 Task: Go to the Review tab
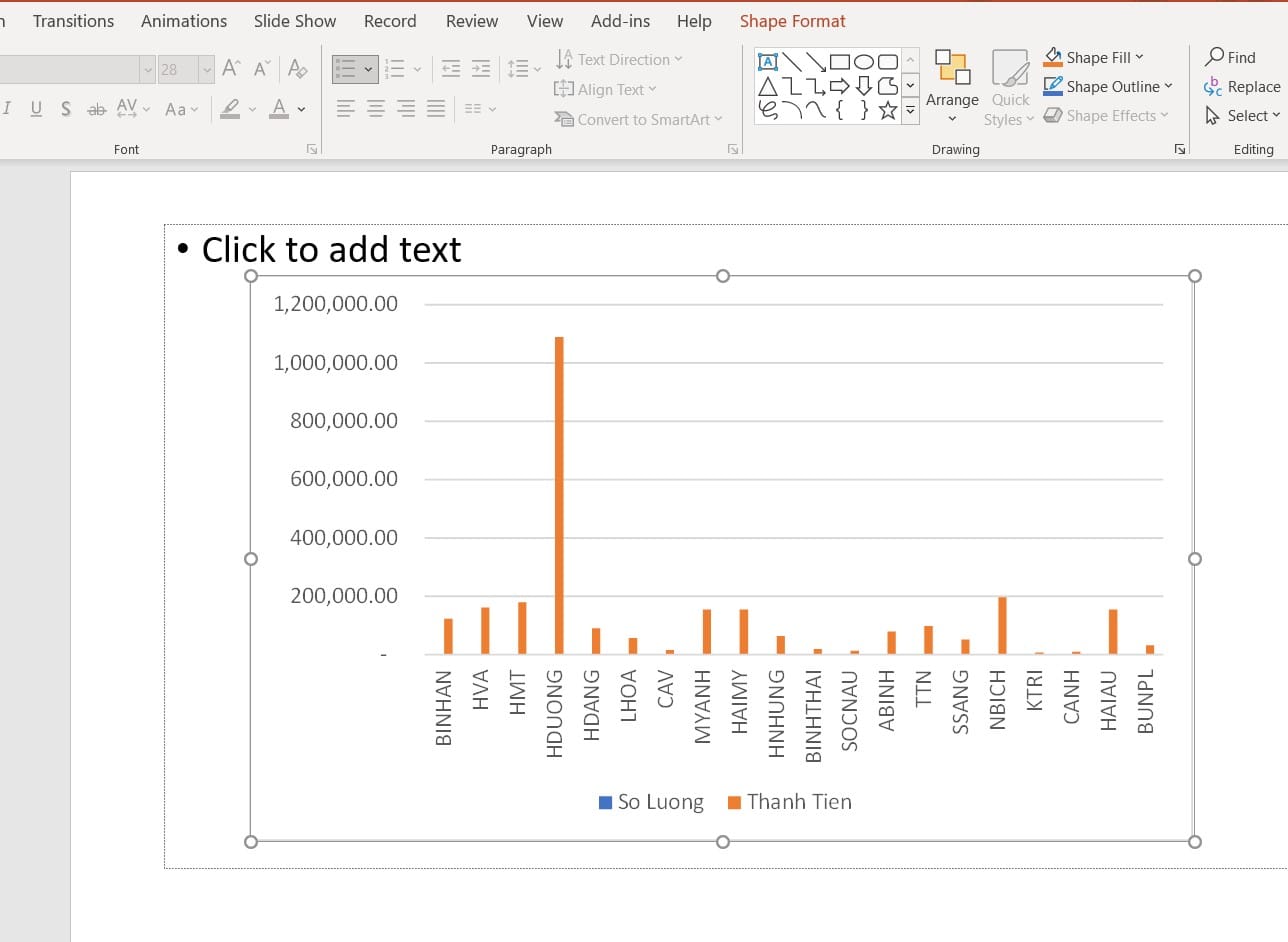472,21
